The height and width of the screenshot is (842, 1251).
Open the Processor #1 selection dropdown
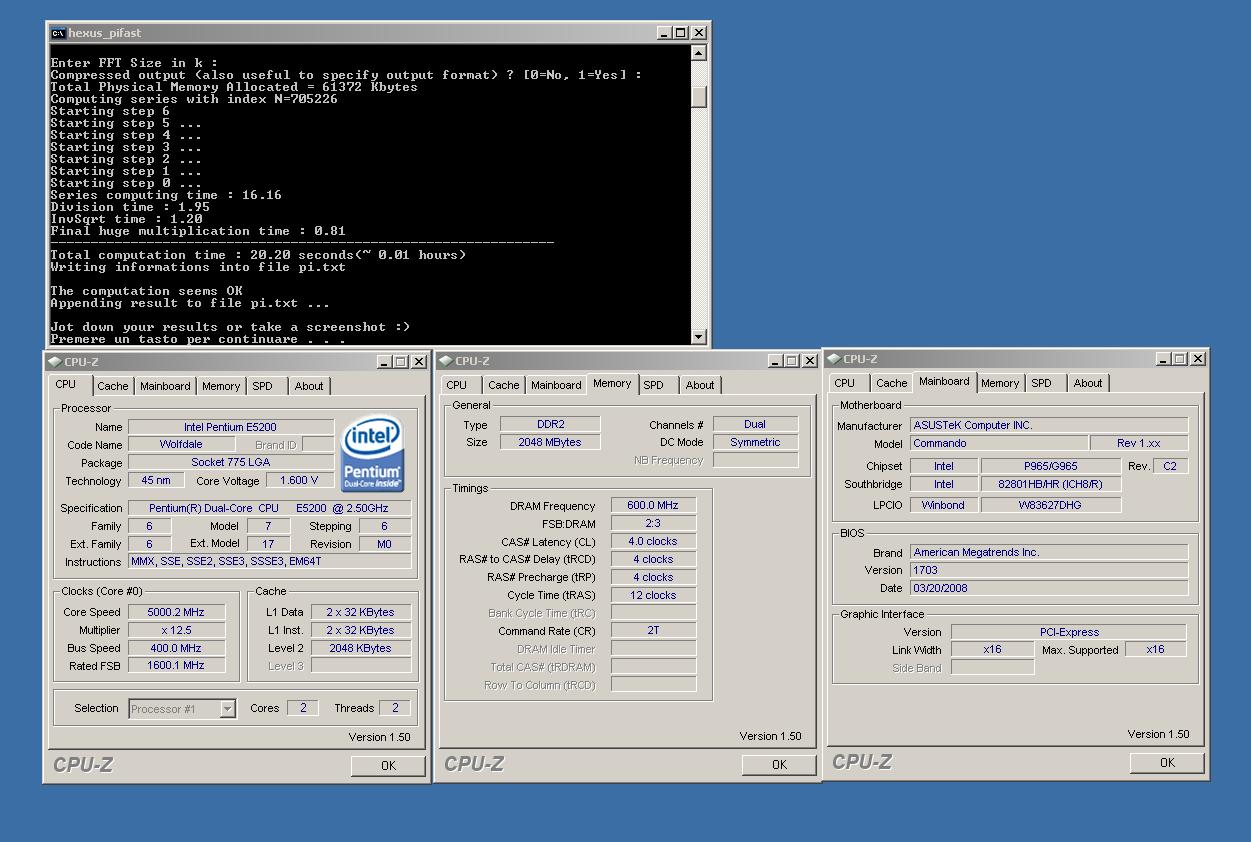[227, 709]
